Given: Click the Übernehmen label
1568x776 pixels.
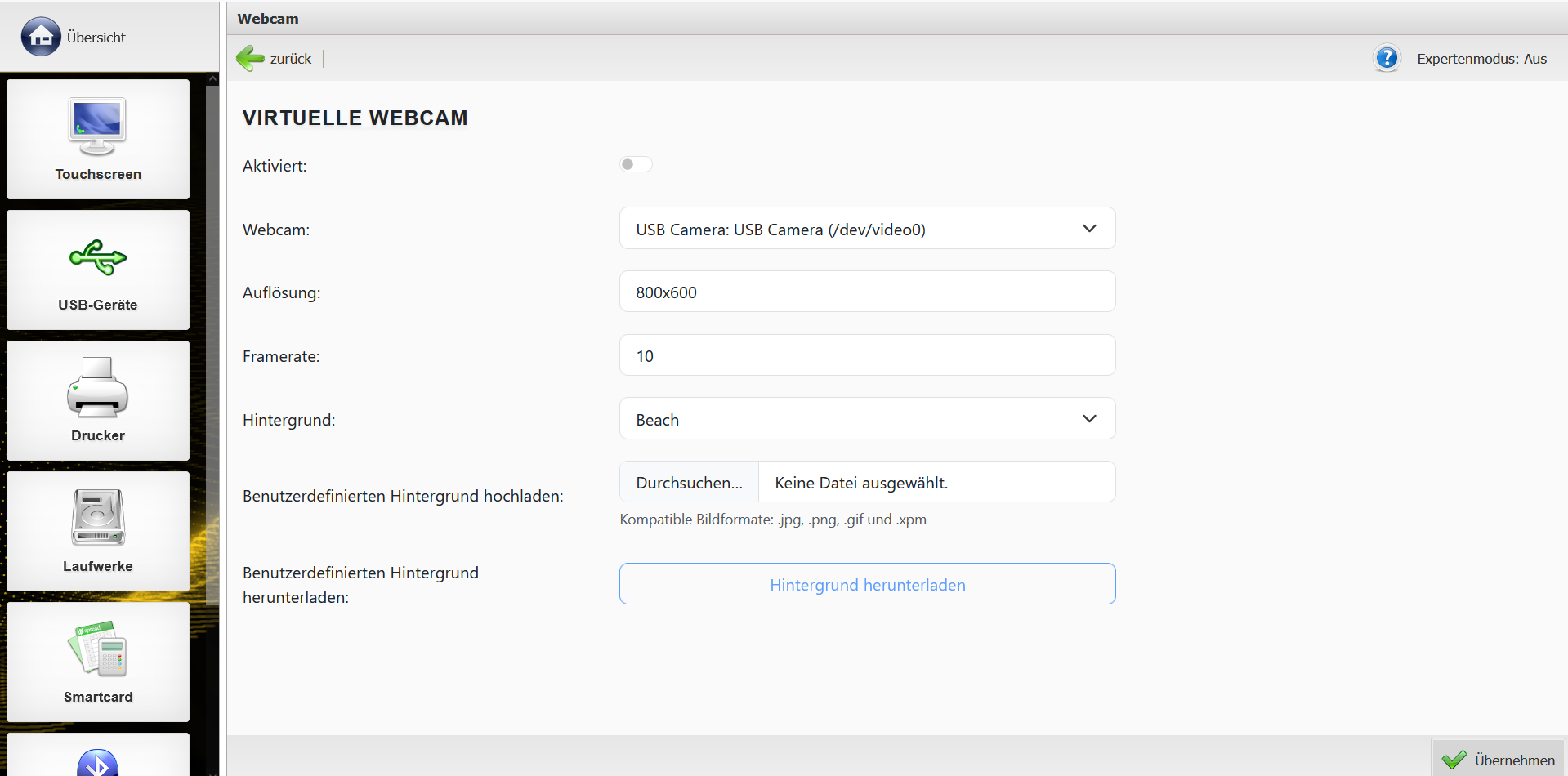Looking at the screenshot, I should point(1514,760).
